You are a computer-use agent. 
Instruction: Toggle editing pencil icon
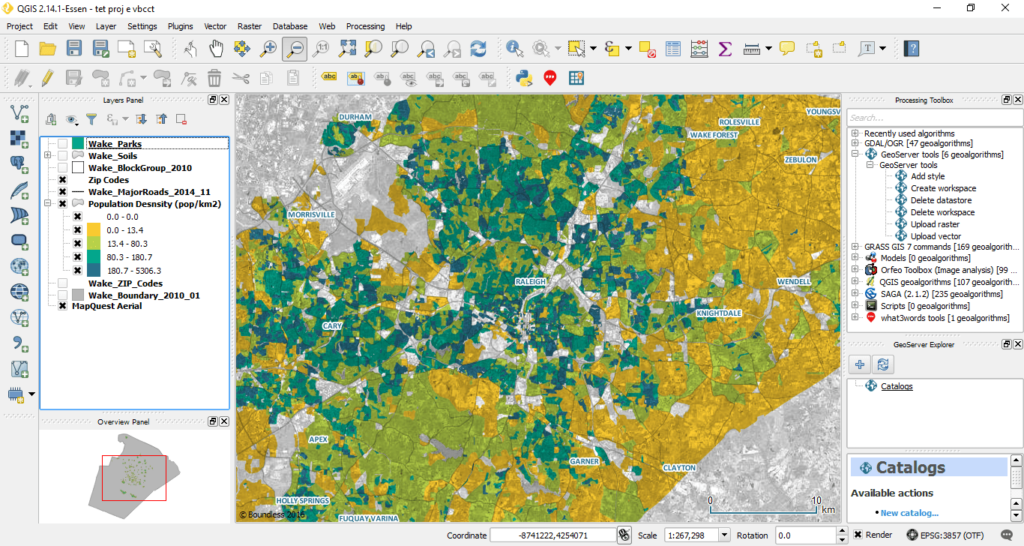[x=47, y=78]
